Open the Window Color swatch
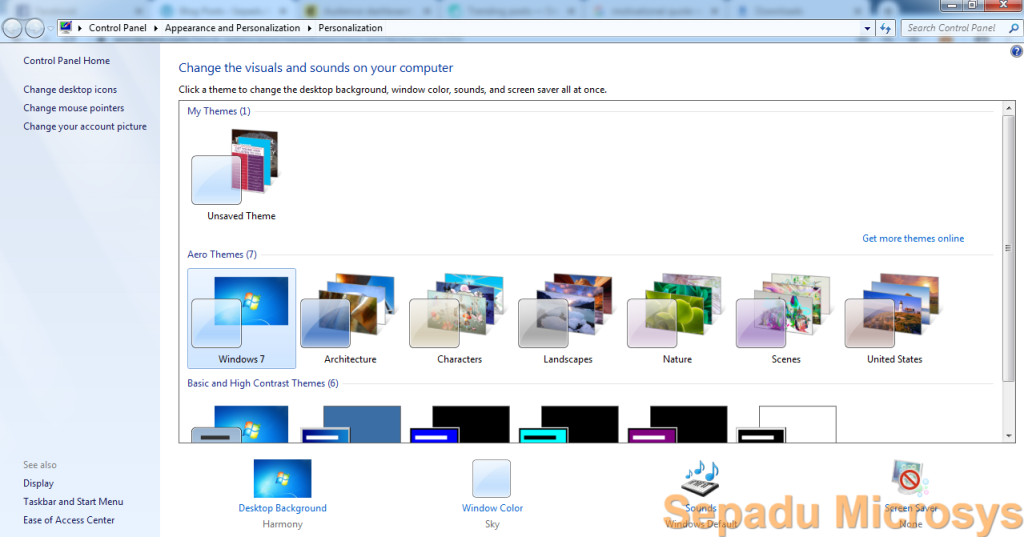This screenshot has width=1024, height=537. point(492,478)
